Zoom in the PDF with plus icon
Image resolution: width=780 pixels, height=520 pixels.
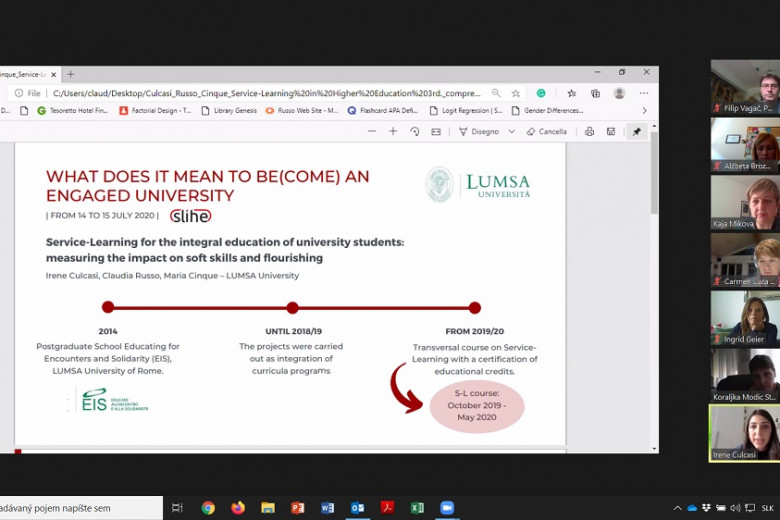[x=393, y=131]
